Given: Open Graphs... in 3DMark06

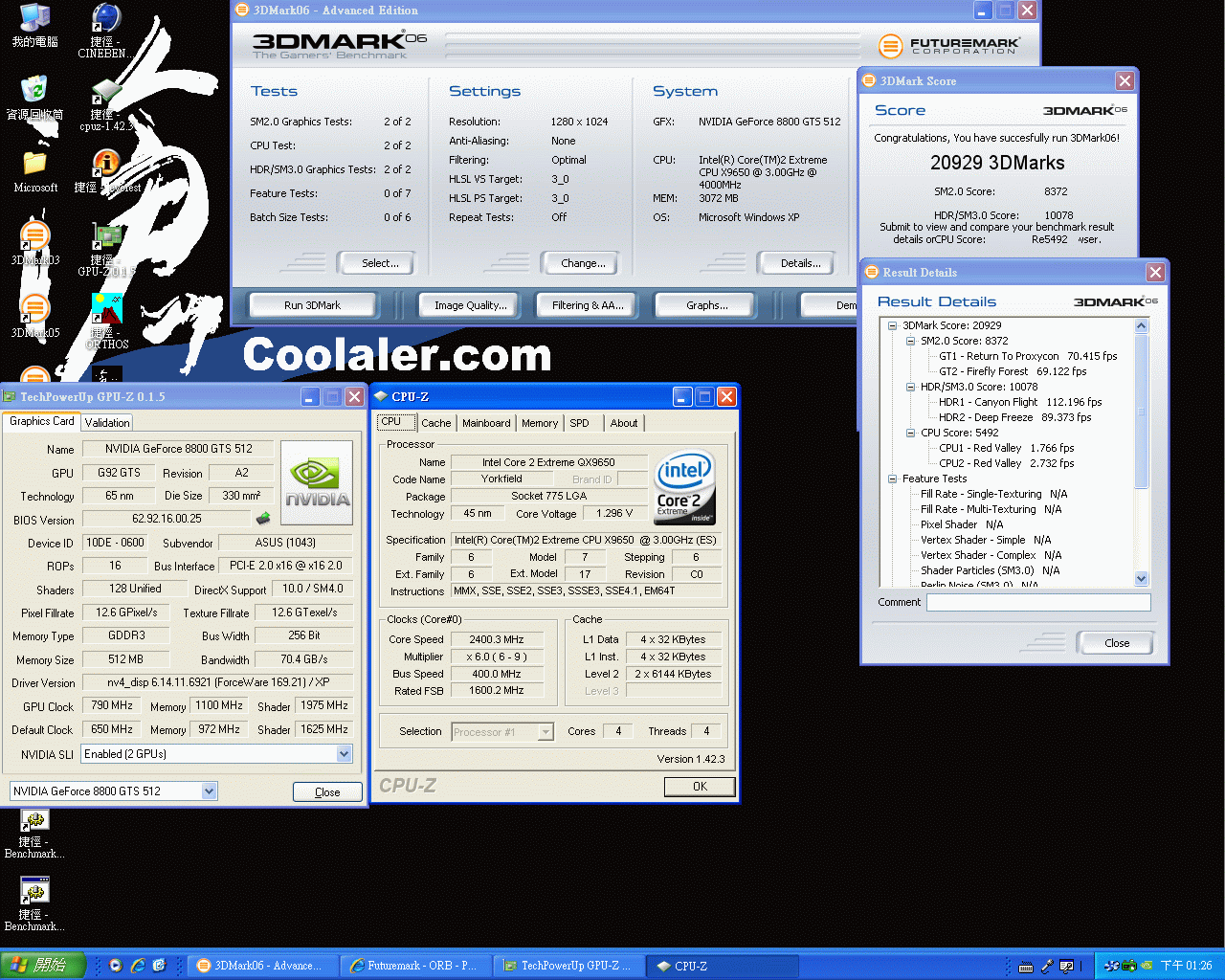Looking at the screenshot, I should coord(706,305).
